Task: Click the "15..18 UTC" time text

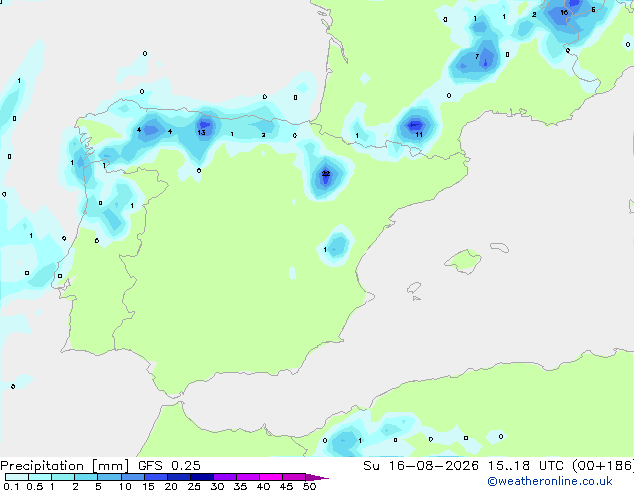Action: click(525, 466)
